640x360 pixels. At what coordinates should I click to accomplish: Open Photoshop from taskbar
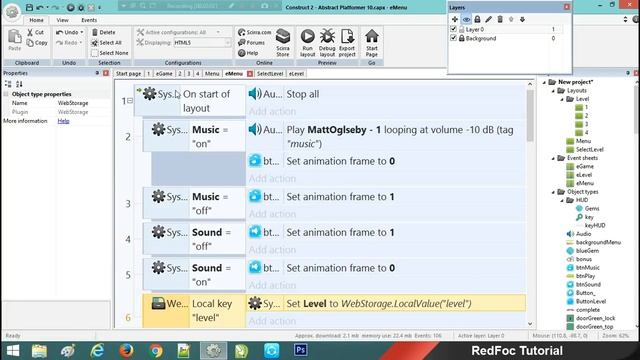pyautogui.click(x=301, y=350)
